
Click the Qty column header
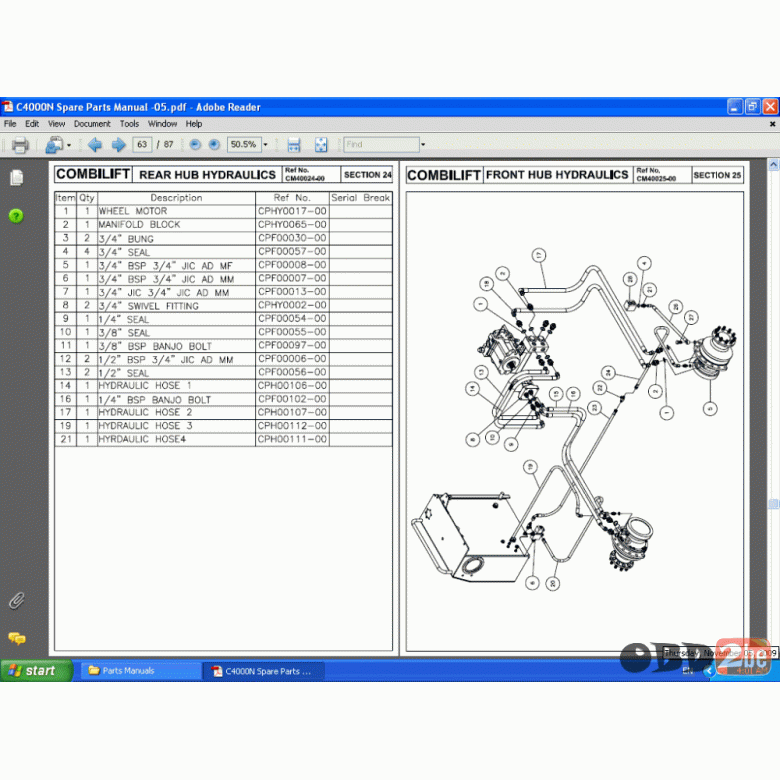87,197
